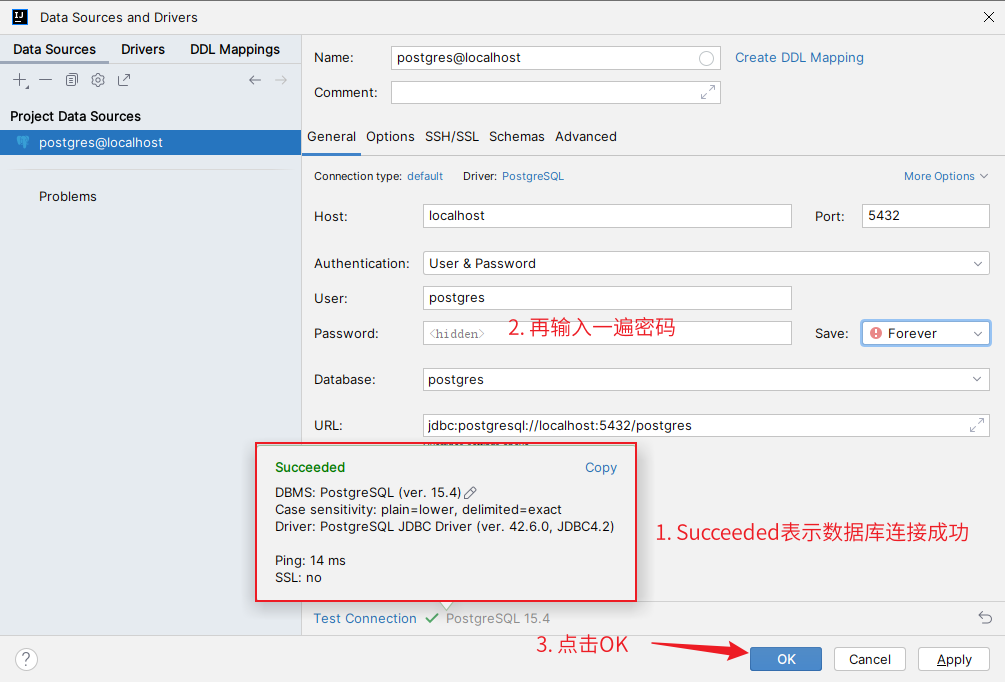Expand the Database combo box
1005x682 pixels.
(977, 380)
